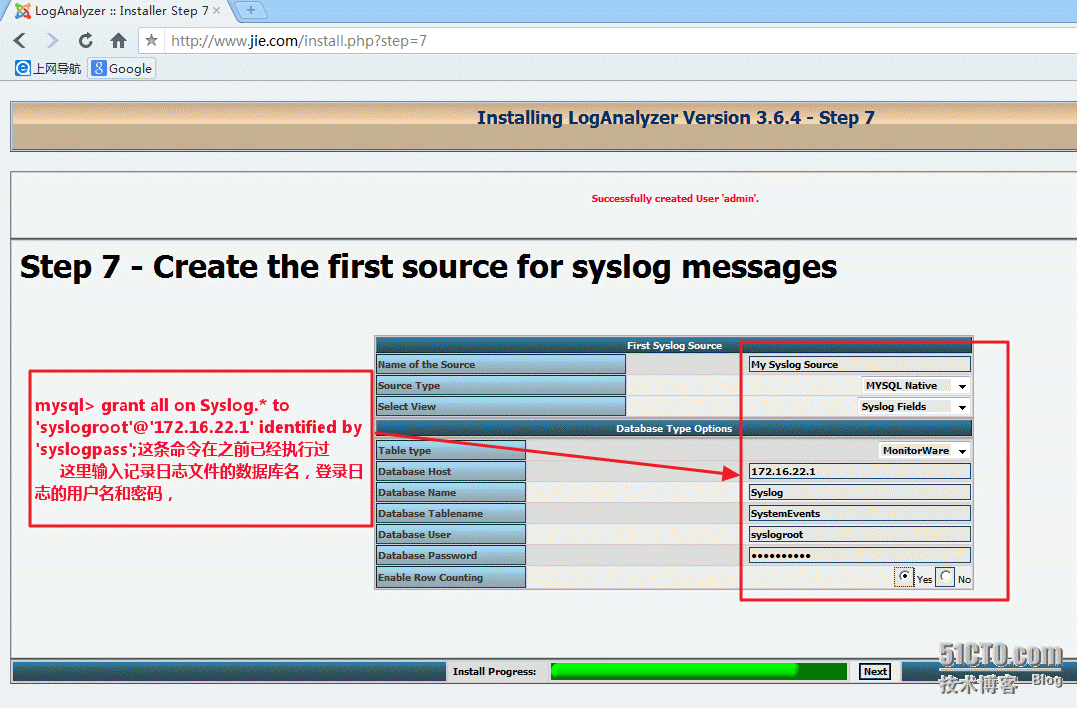1077x708 pixels.
Task: Bookmark this page with the star icon
Action: tap(151, 41)
